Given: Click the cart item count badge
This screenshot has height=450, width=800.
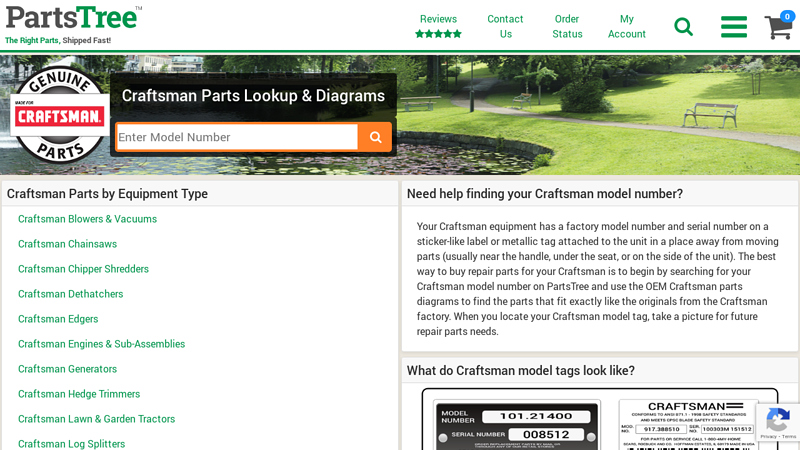Looking at the screenshot, I should pos(787,16).
